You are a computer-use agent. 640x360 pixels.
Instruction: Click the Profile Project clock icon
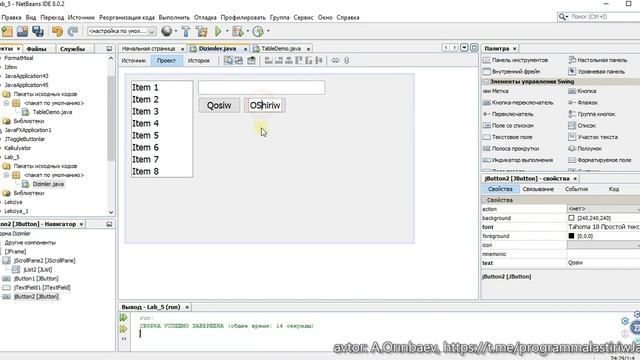(x=258, y=31)
